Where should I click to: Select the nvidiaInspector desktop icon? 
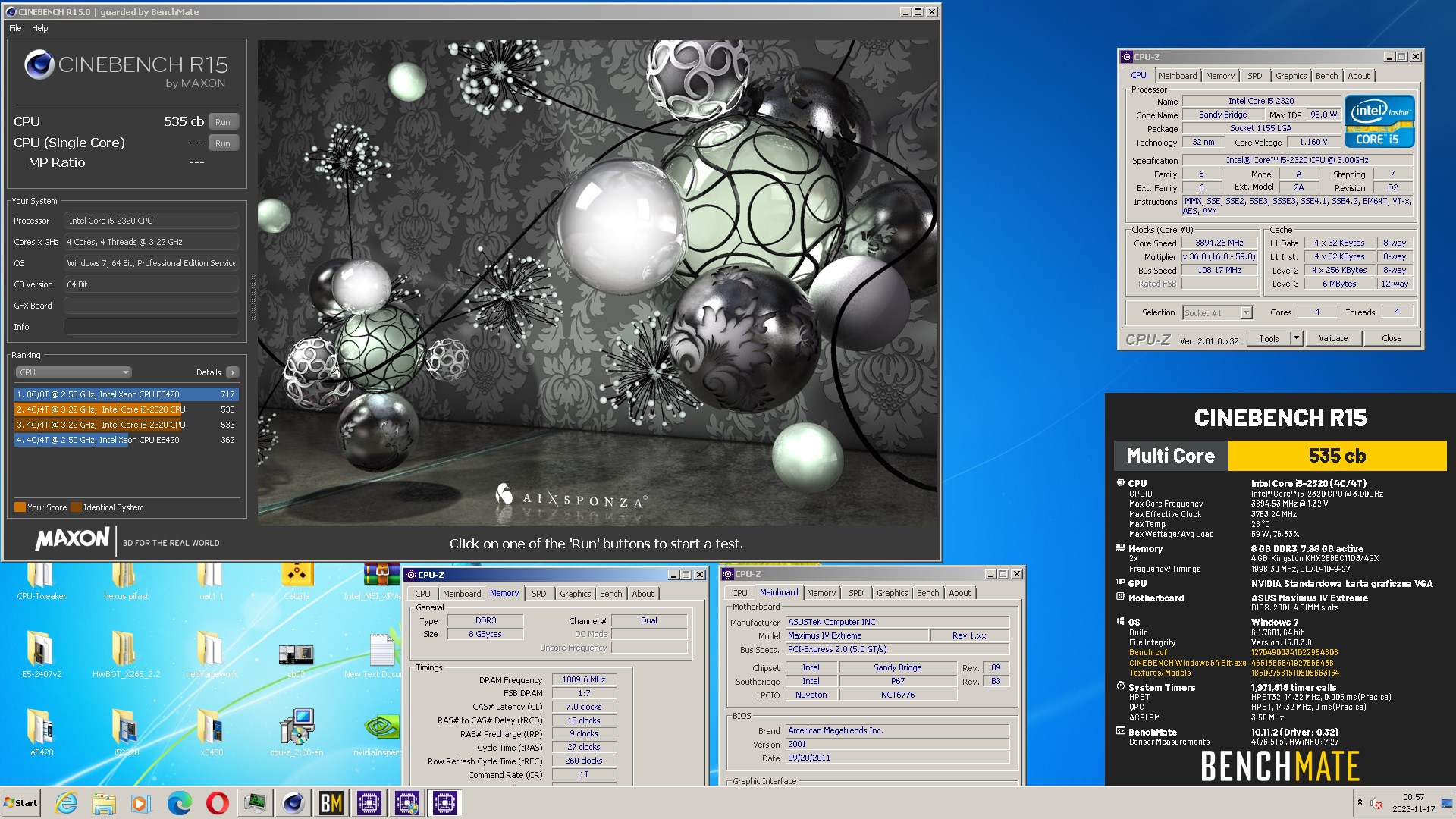click(379, 733)
